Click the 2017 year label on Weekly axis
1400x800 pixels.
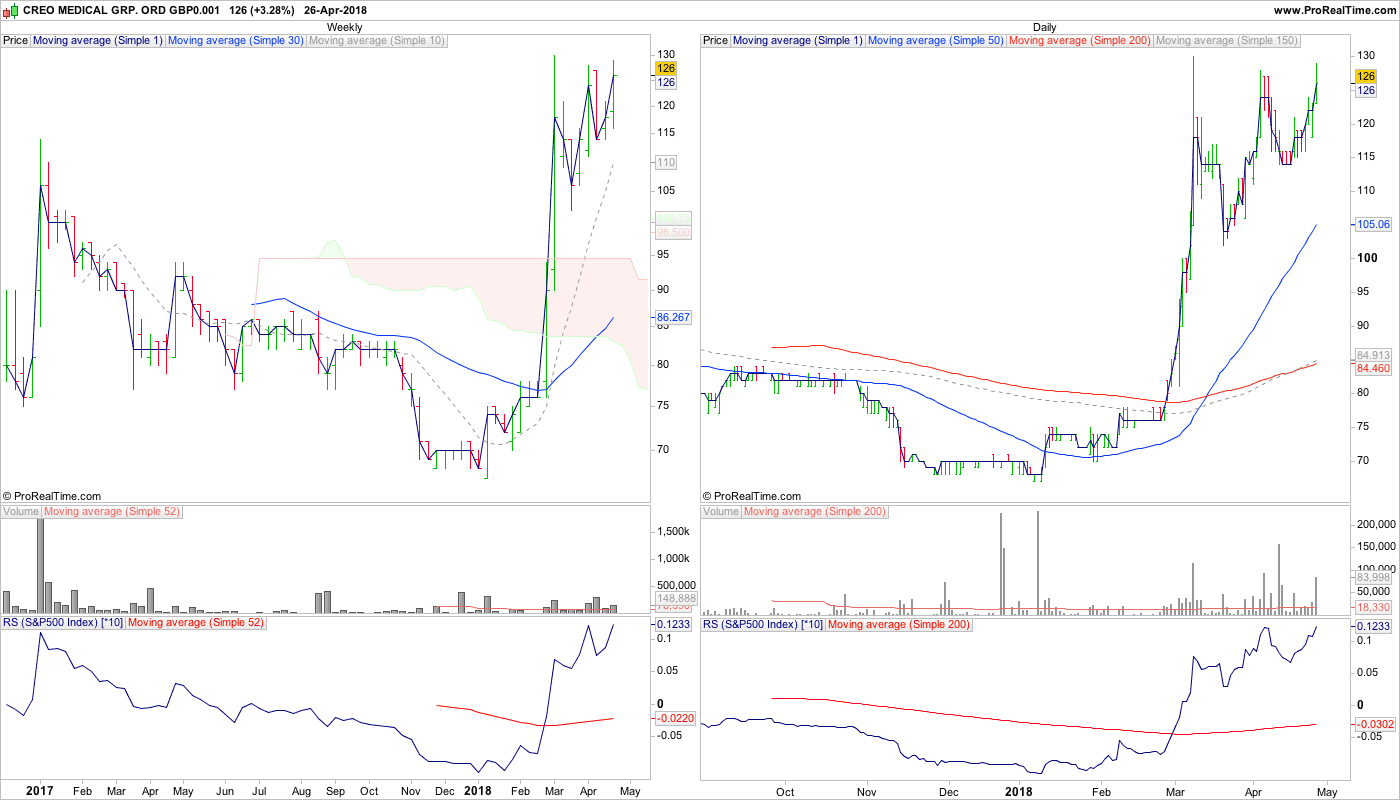(39, 791)
